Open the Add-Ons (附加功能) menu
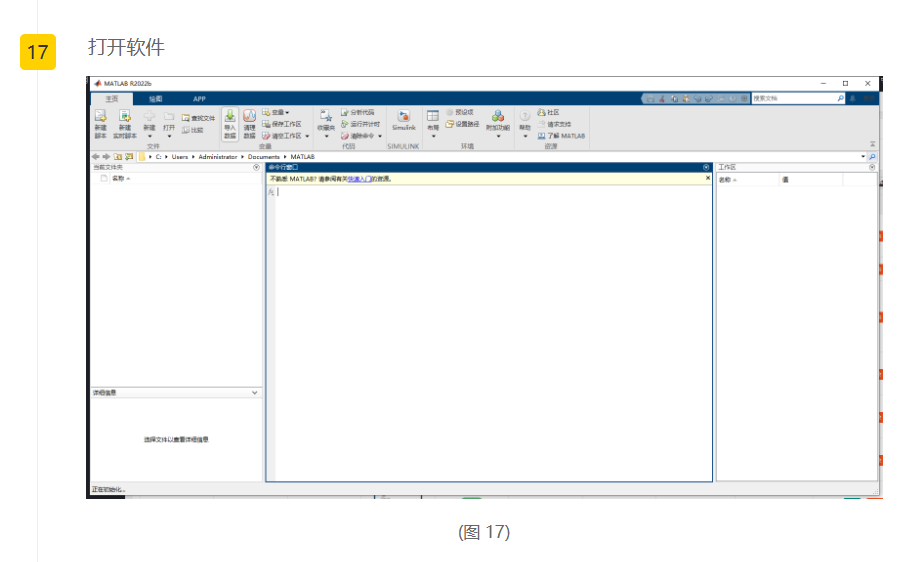This screenshot has width=907, height=562. pyautogui.click(x=498, y=124)
